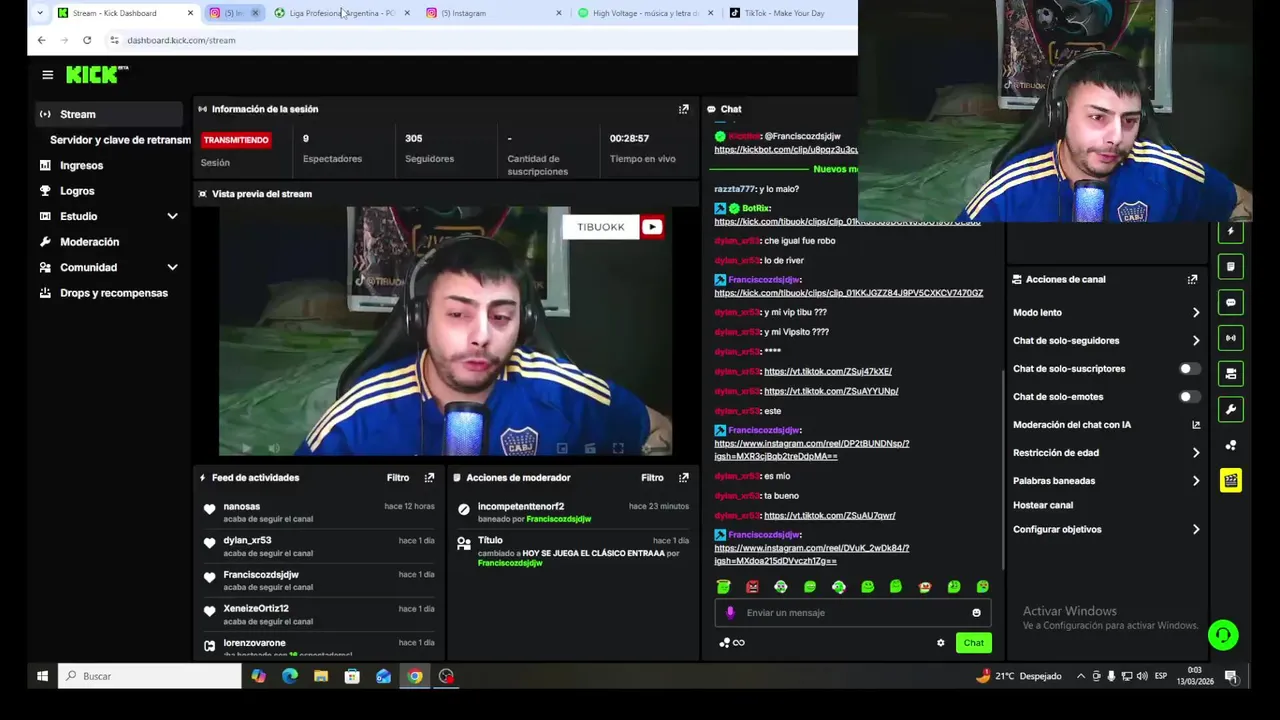Click nanosas in activity feed
Viewport: 1280px width, 720px height.
(x=242, y=507)
